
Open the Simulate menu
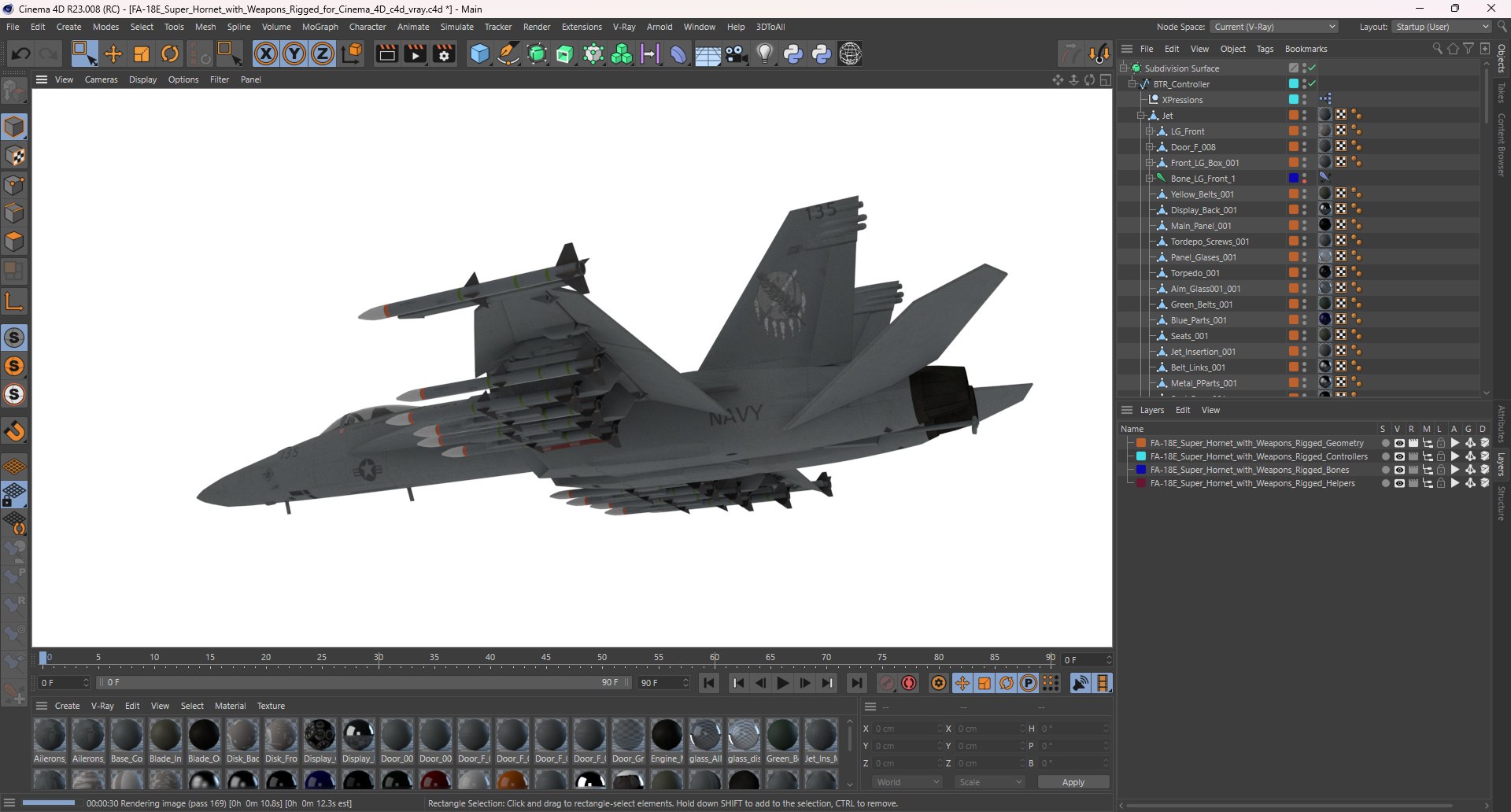pos(457,27)
